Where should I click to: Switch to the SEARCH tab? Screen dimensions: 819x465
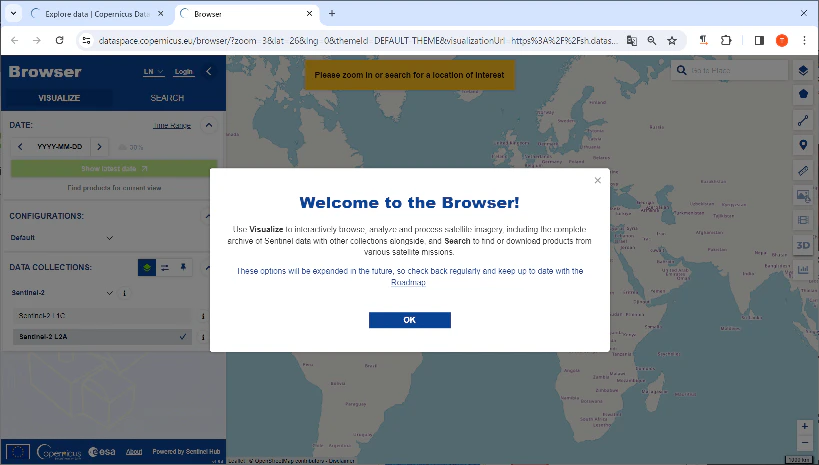(167, 98)
